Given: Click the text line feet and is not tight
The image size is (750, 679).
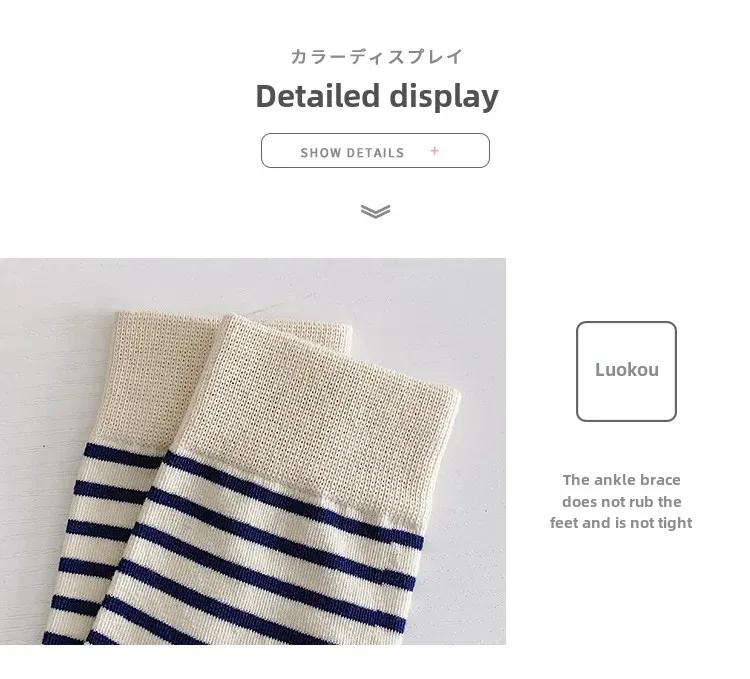Looking at the screenshot, I should point(621,523).
